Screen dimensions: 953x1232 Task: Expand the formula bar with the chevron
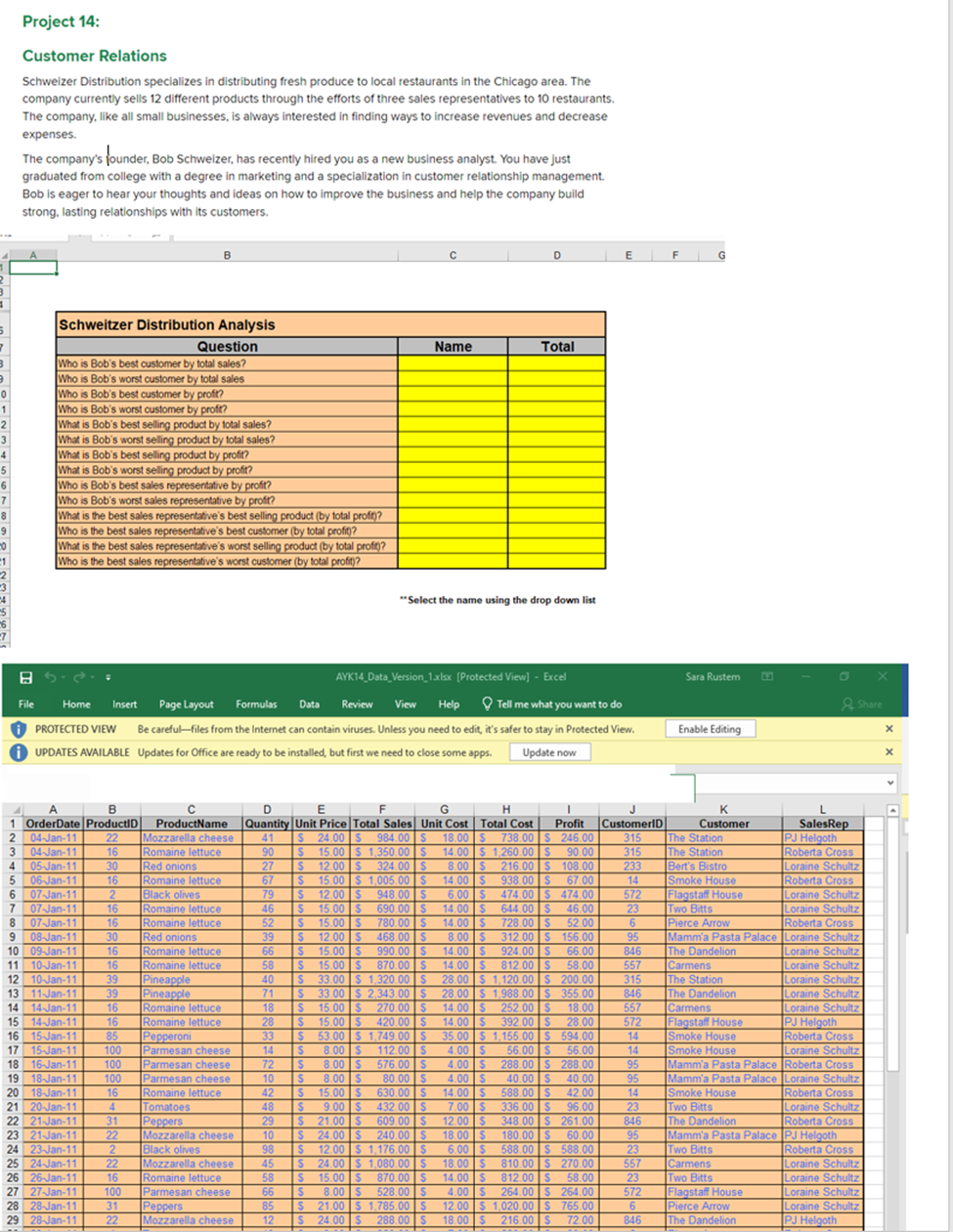click(x=889, y=782)
